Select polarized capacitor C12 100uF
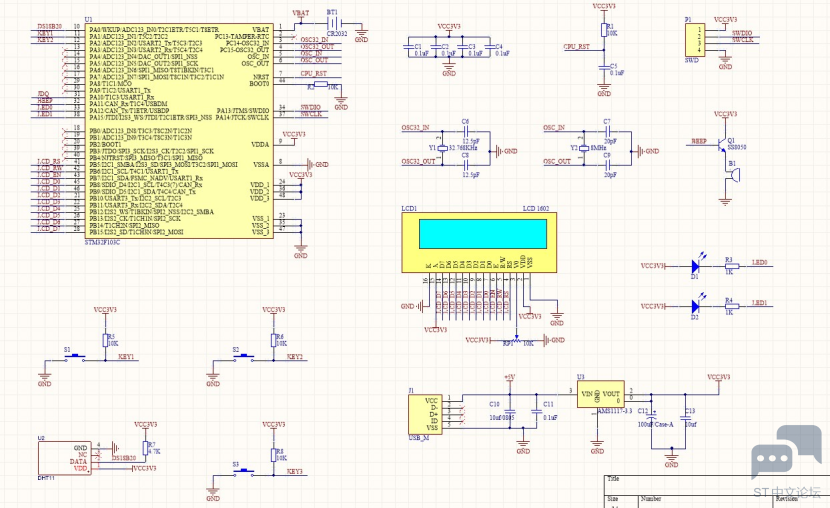This screenshot has width=830, height=508. 652,416
